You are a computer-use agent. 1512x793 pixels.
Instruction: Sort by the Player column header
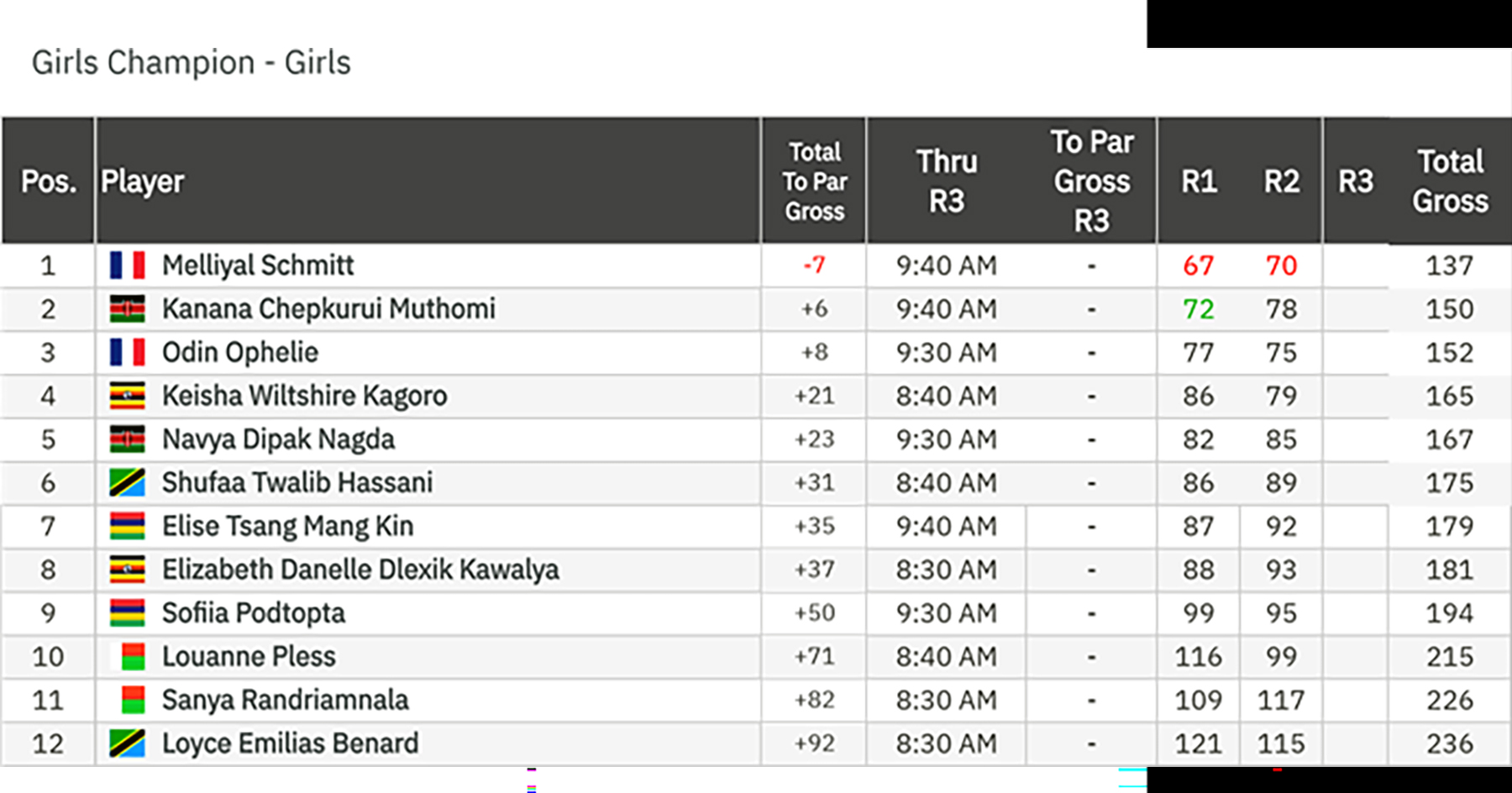(x=142, y=181)
